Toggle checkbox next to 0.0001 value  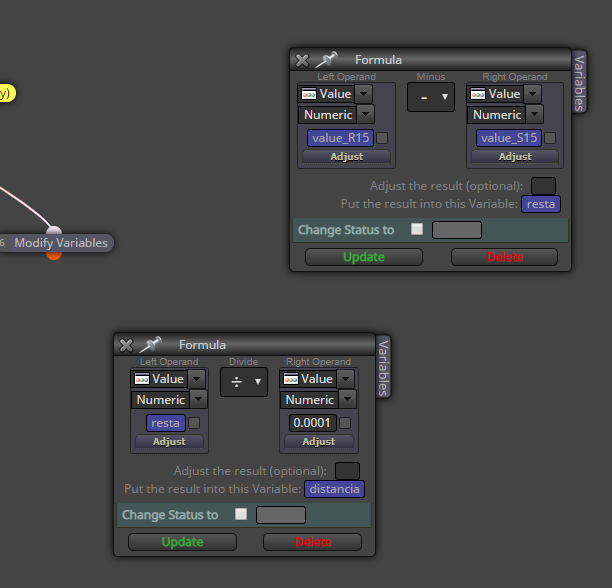345,423
